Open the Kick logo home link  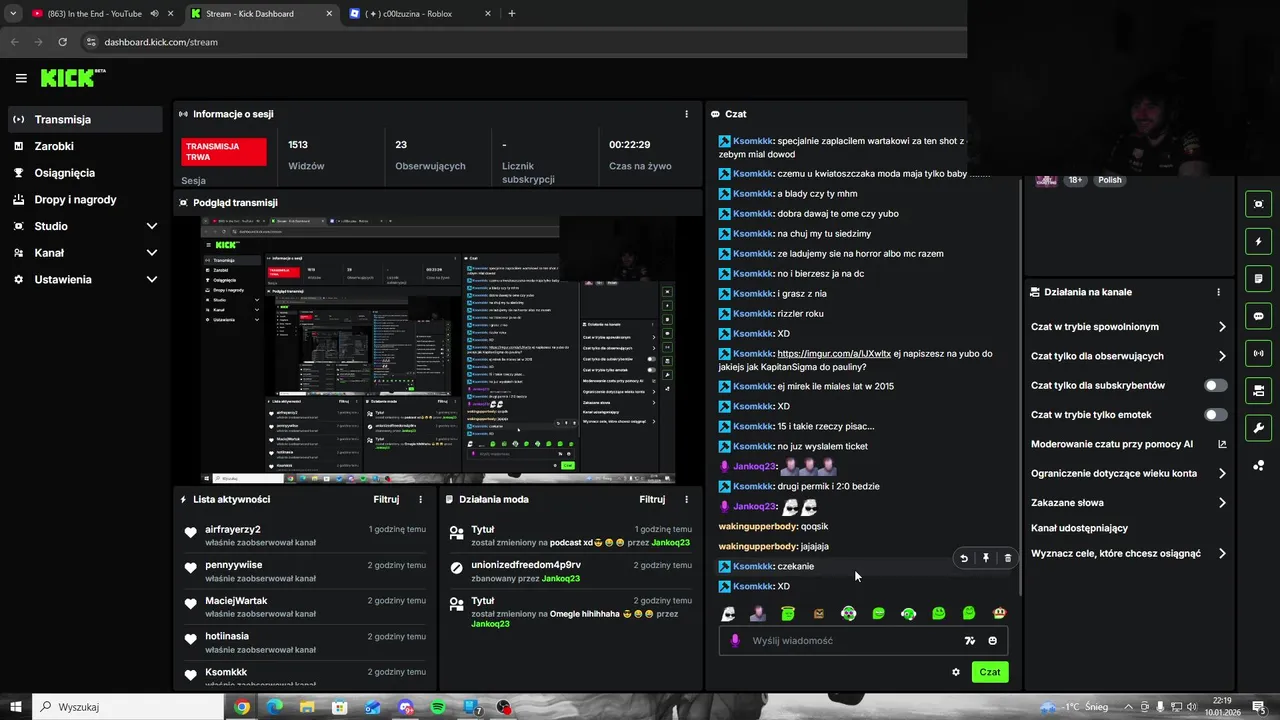click(x=73, y=77)
